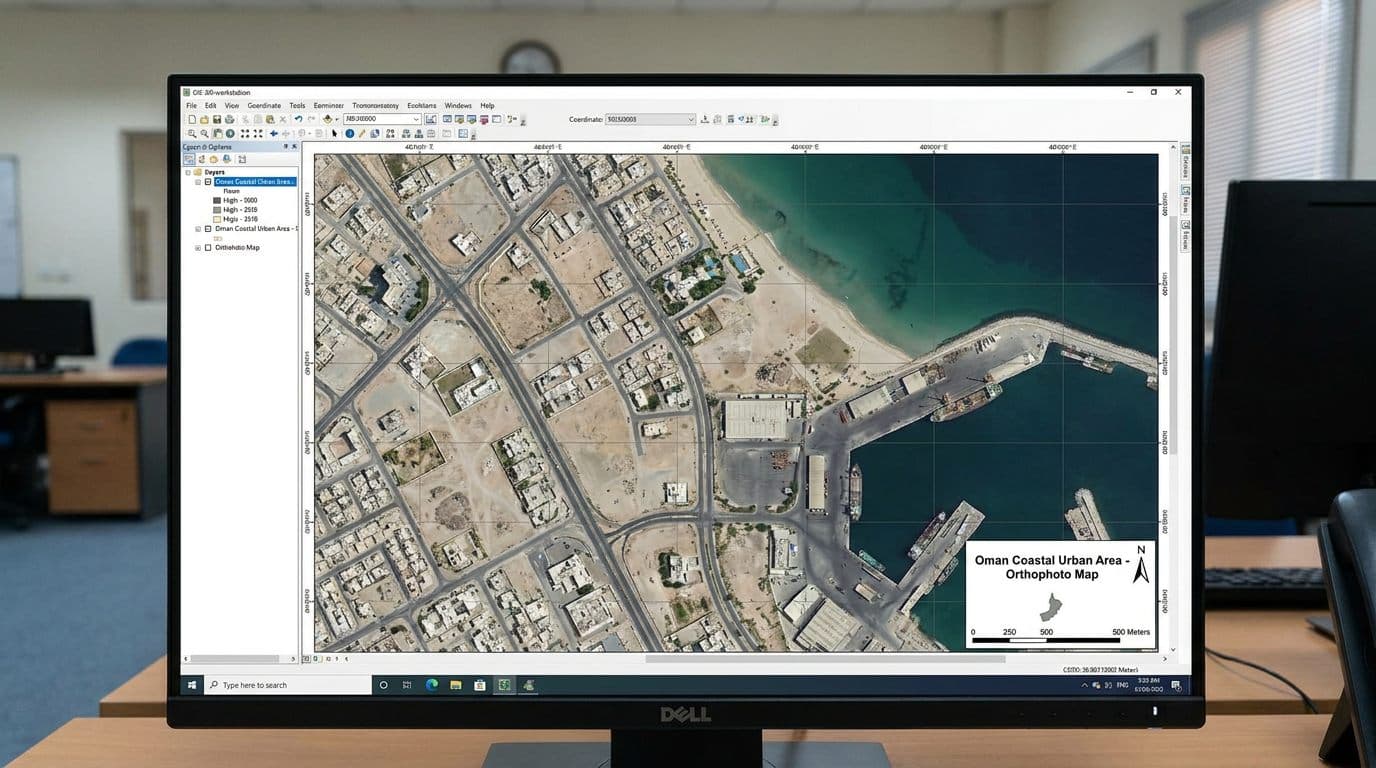Click the panel Options icon
The height and width of the screenshot is (768, 1376).
point(241,159)
